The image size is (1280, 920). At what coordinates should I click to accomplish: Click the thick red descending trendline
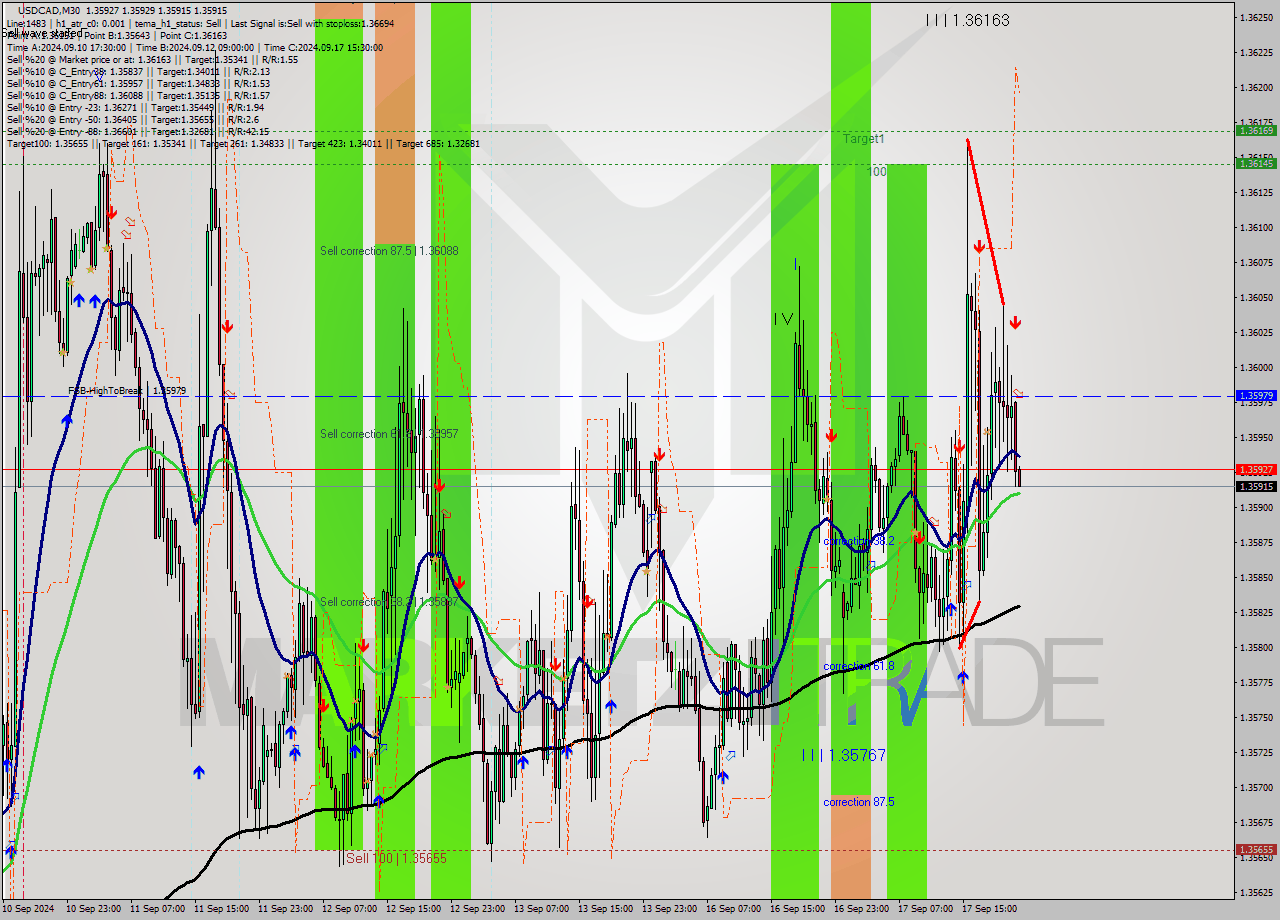point(985,222)
